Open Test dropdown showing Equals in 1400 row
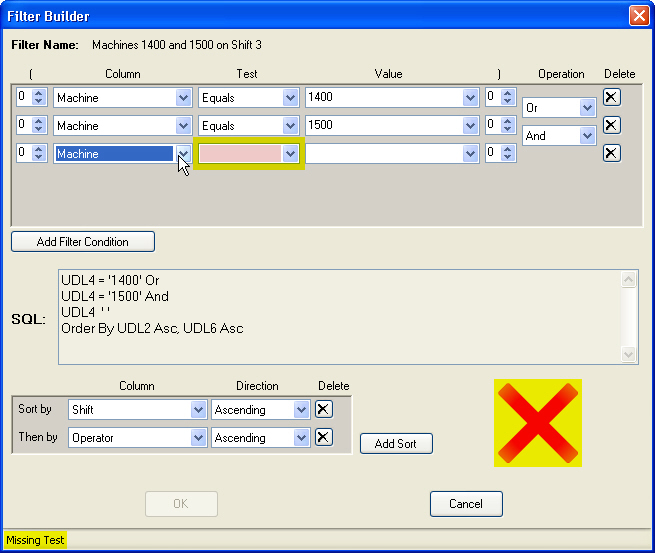 pyautogui.click(x=290, y=98)
